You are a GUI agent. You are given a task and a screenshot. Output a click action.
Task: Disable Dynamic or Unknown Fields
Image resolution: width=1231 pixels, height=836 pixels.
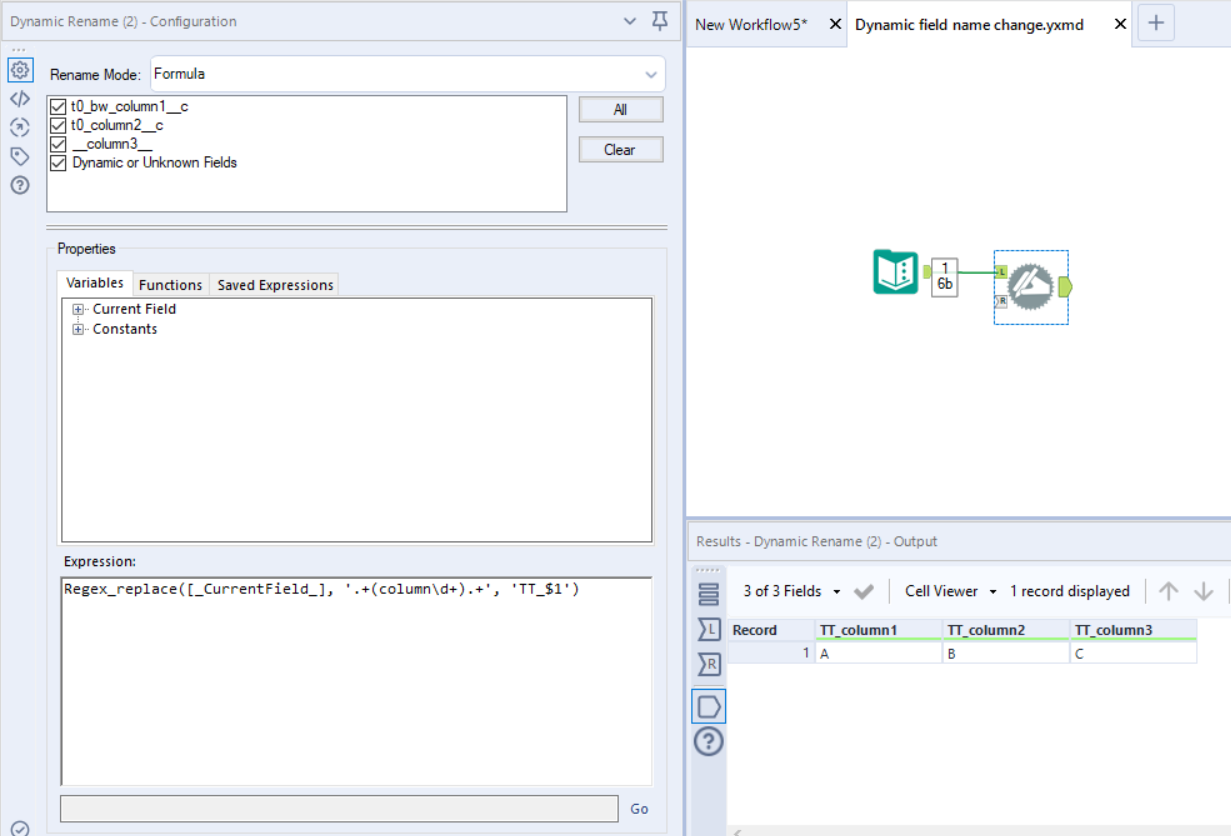click(x=57, y=164)
